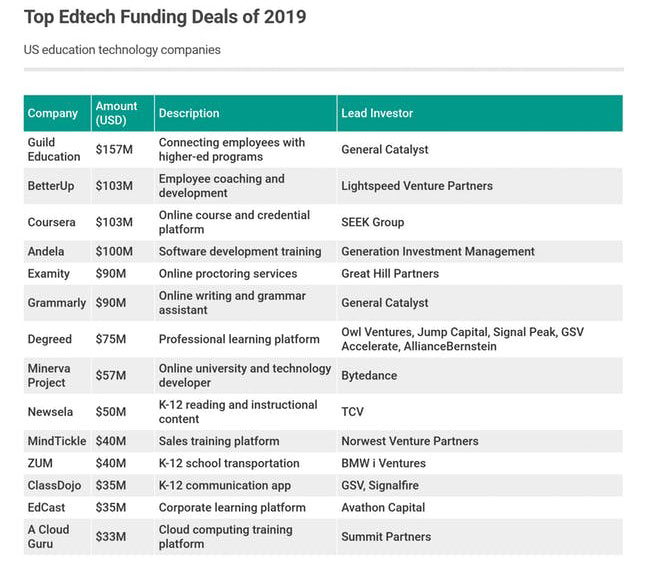Click 'Connecting employees with higher-ed programs' description
The image size is (648, 566).
(245, 150)
